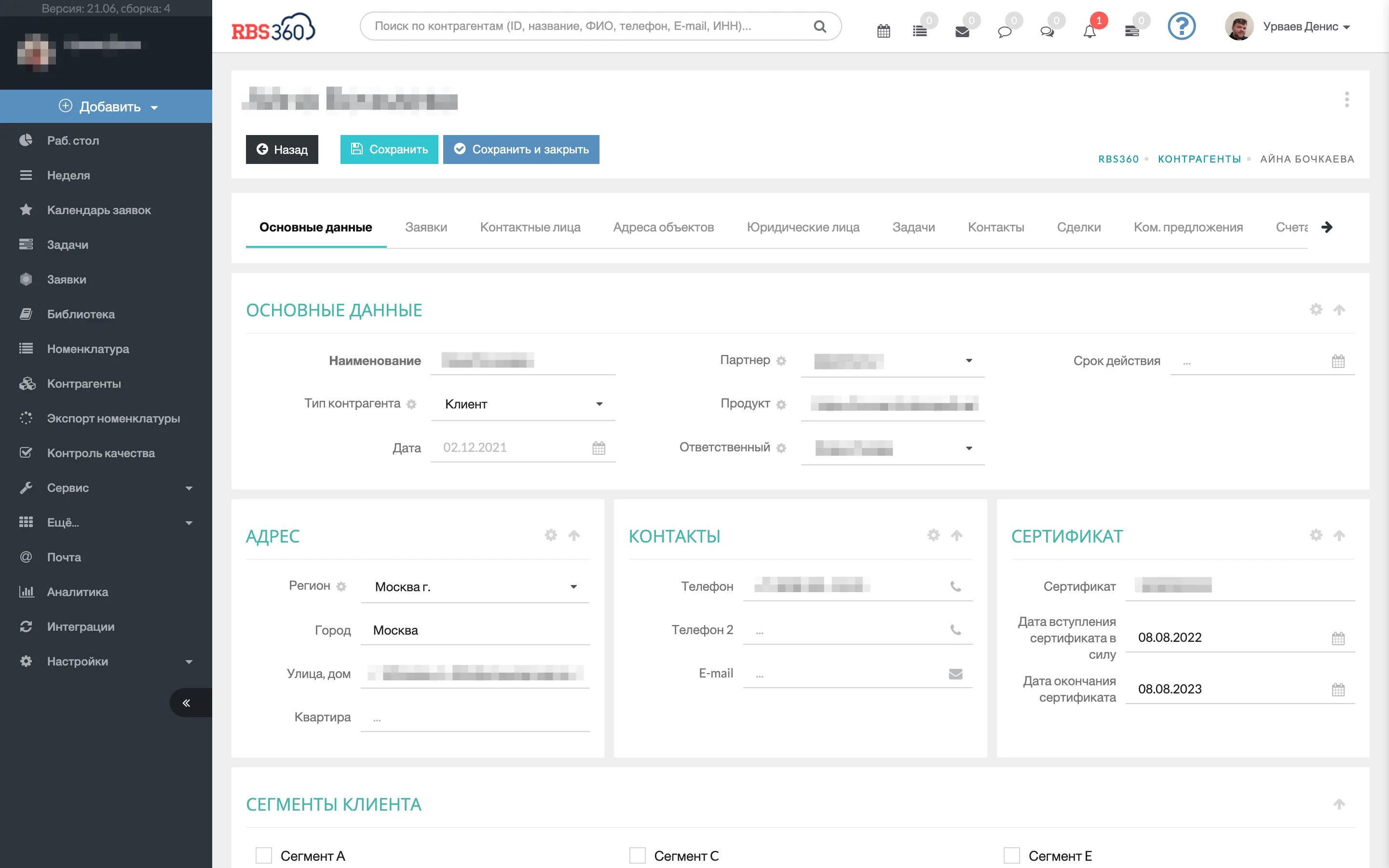Screen dimensions: 1389x868
Task: Expand the Сервис sidebar submenu
Action: click(106, 488)
